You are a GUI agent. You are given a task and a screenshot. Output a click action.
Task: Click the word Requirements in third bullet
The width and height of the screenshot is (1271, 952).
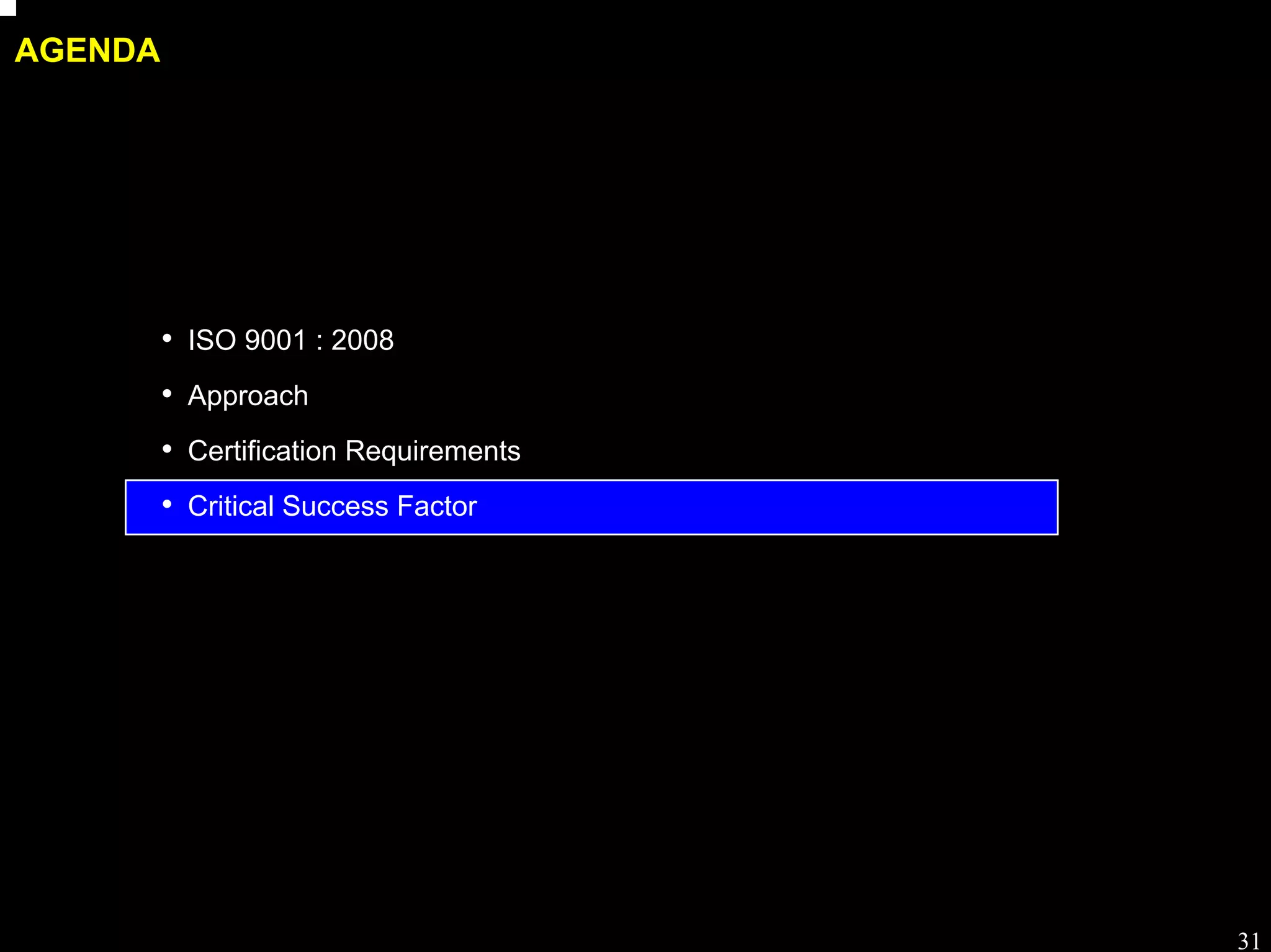click(433, 451)
